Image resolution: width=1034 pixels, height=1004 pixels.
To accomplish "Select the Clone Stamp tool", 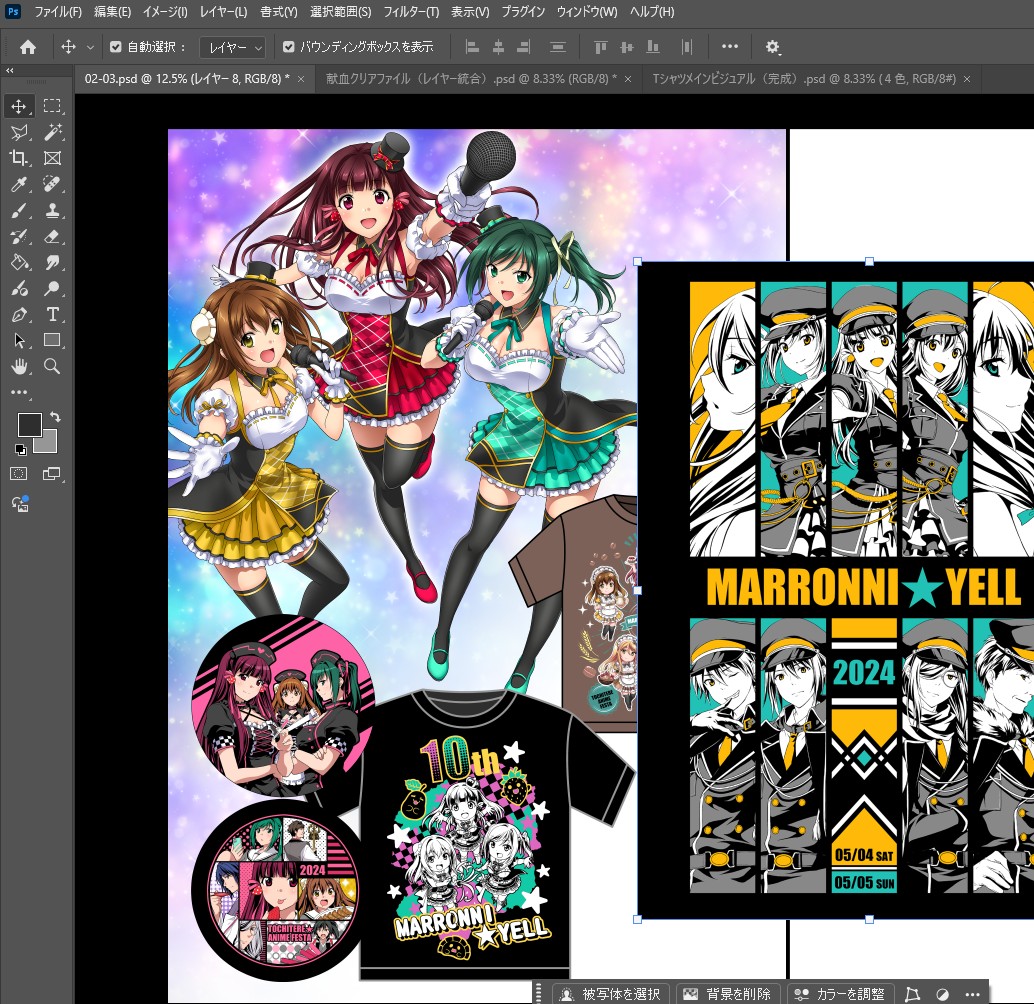I will (x=52, y=210).
